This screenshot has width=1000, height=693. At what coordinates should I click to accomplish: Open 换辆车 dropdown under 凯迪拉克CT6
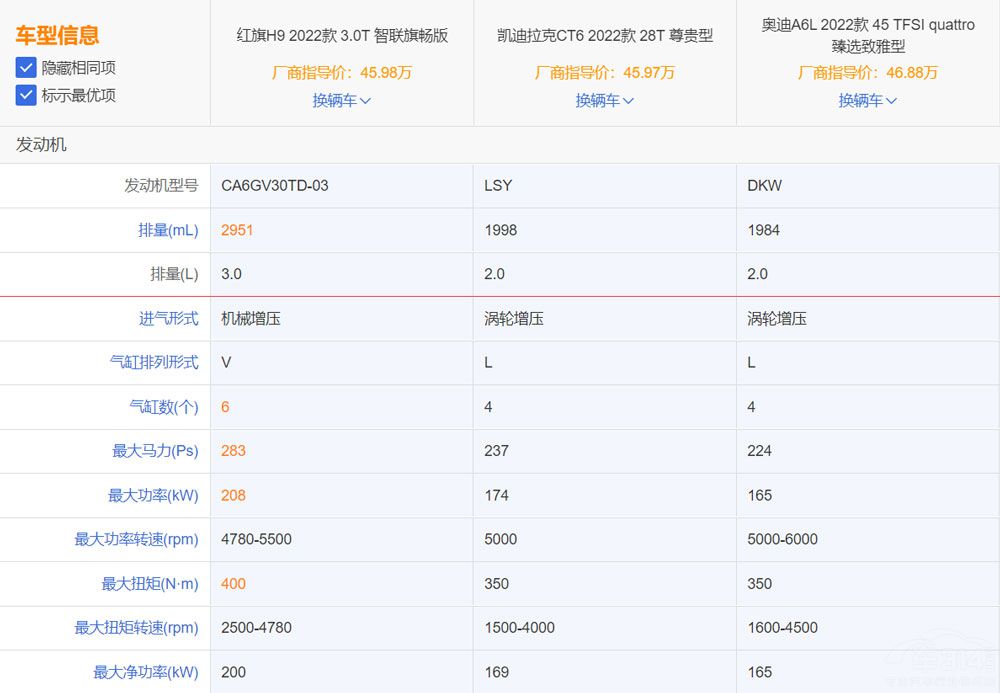604,101
